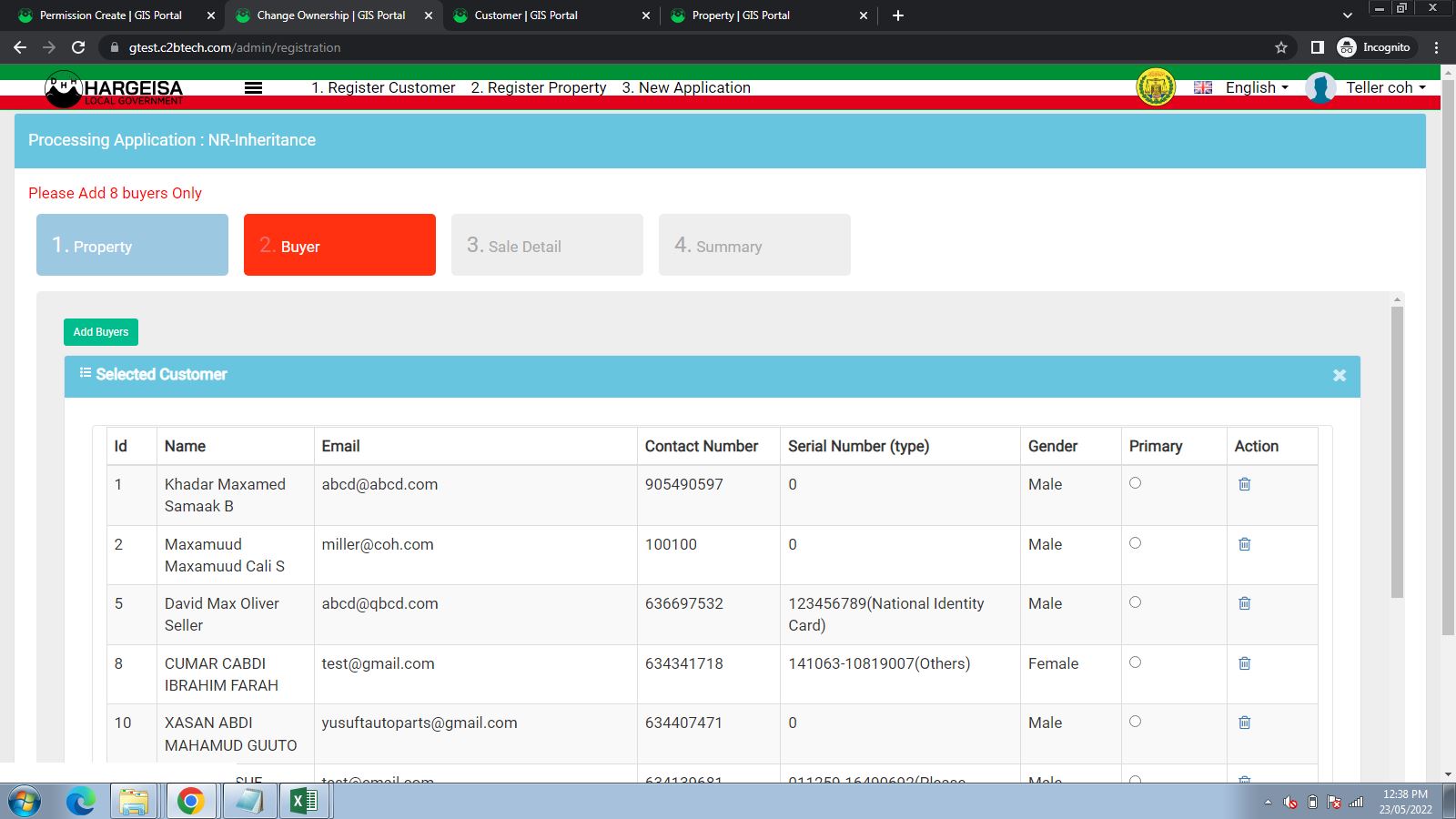1456x819 pixels.
Task: Select contact number 636697532
Action: pyautogui.click(x=684, y=603)
